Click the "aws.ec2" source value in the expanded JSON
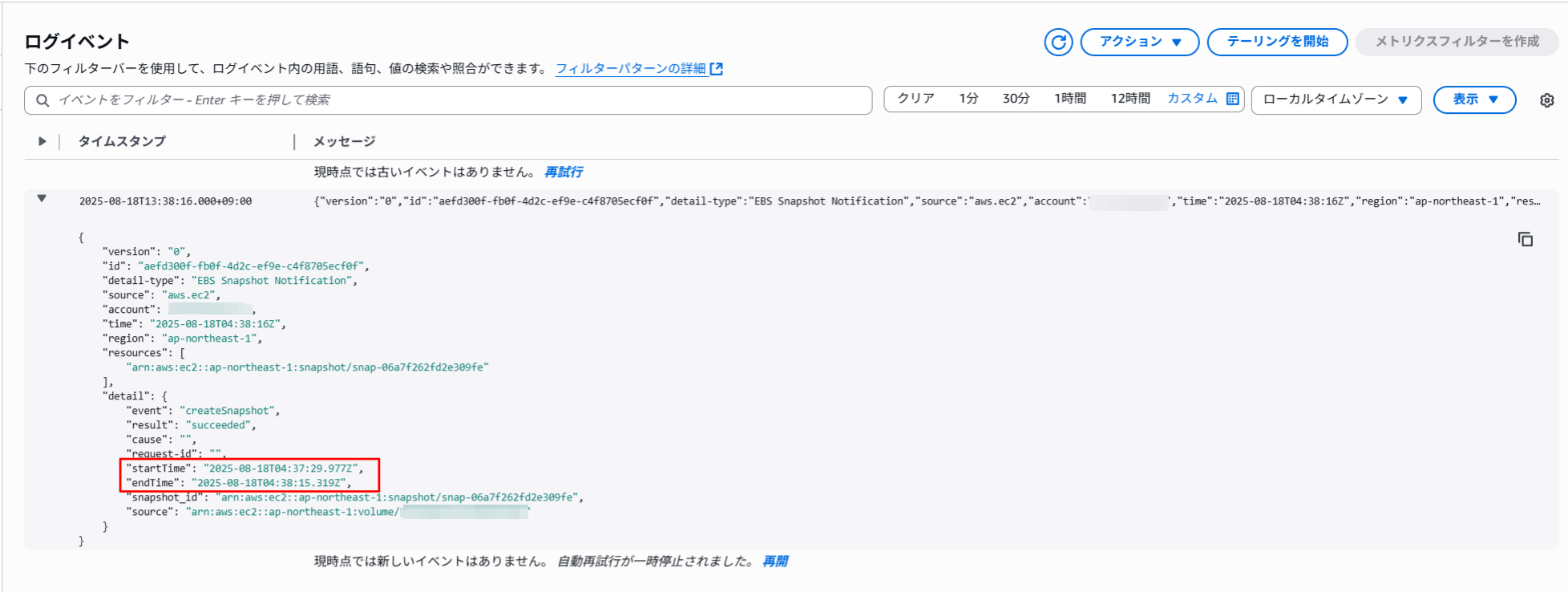This screenshot has height=592, width=1568. tap(188, 295)
